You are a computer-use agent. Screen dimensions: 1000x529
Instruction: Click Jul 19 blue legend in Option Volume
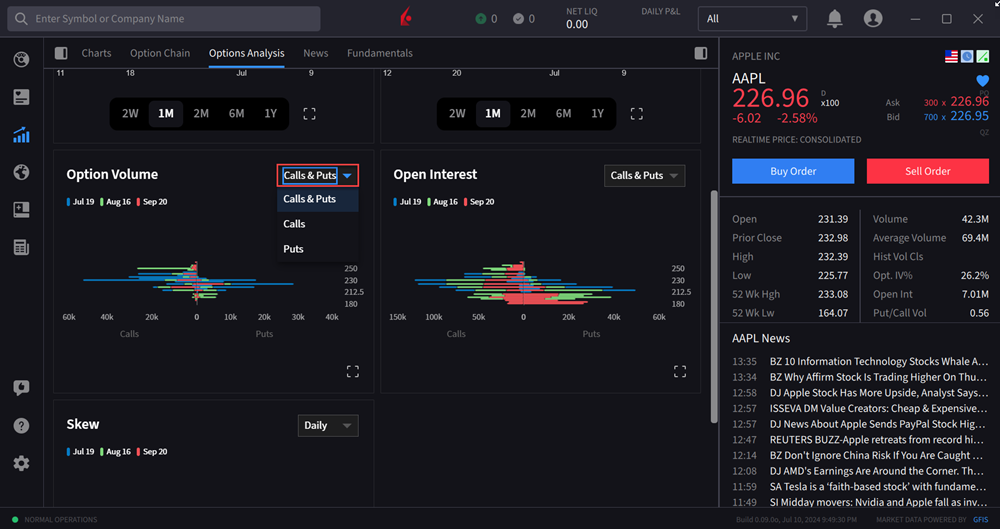click(81, 202)
